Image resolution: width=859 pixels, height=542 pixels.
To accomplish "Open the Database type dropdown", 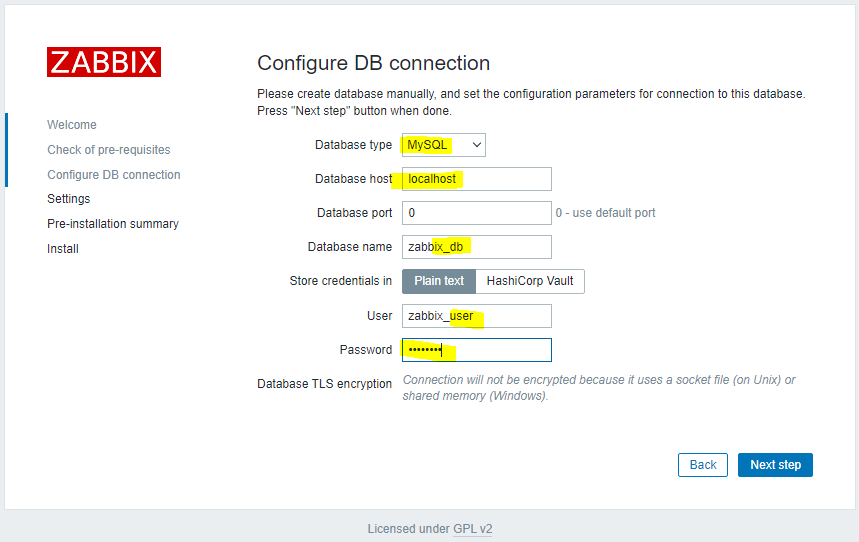I will tap(444, 145).
